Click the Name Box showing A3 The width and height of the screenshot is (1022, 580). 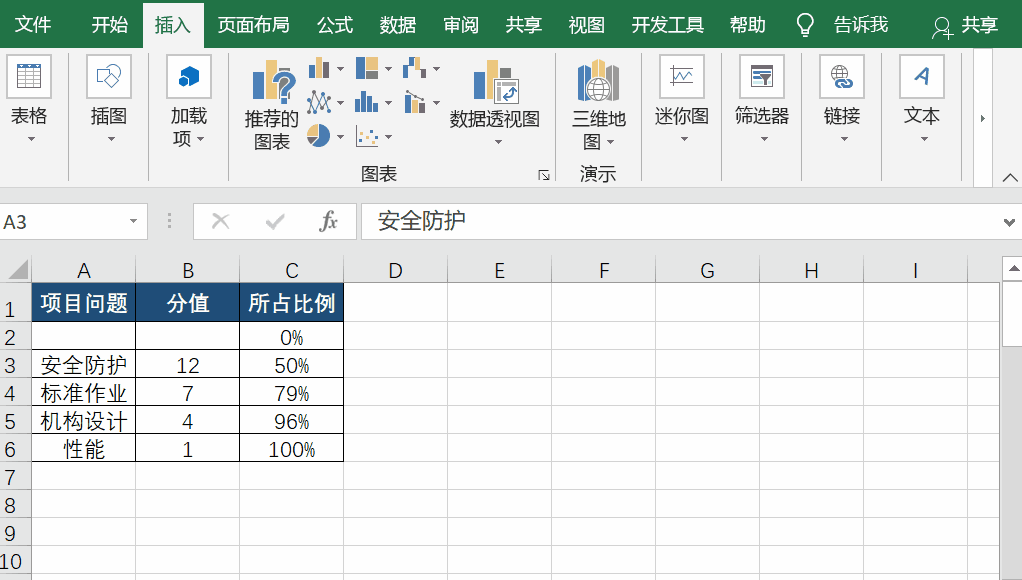point(65,222)
